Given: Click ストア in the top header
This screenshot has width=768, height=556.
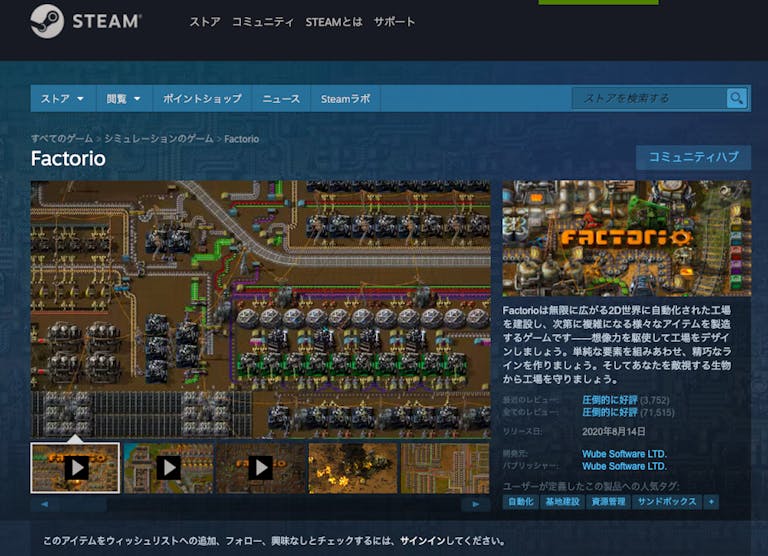Looking at the screenshot, I should [205, 22].
